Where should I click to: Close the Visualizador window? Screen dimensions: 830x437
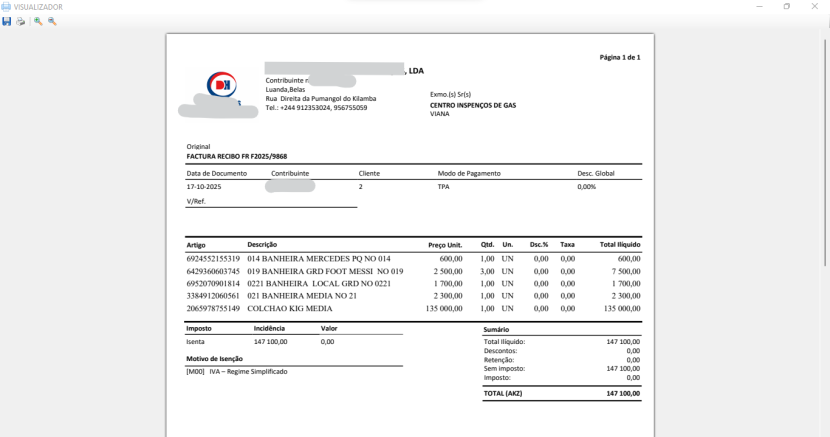(x=815, y=6)
